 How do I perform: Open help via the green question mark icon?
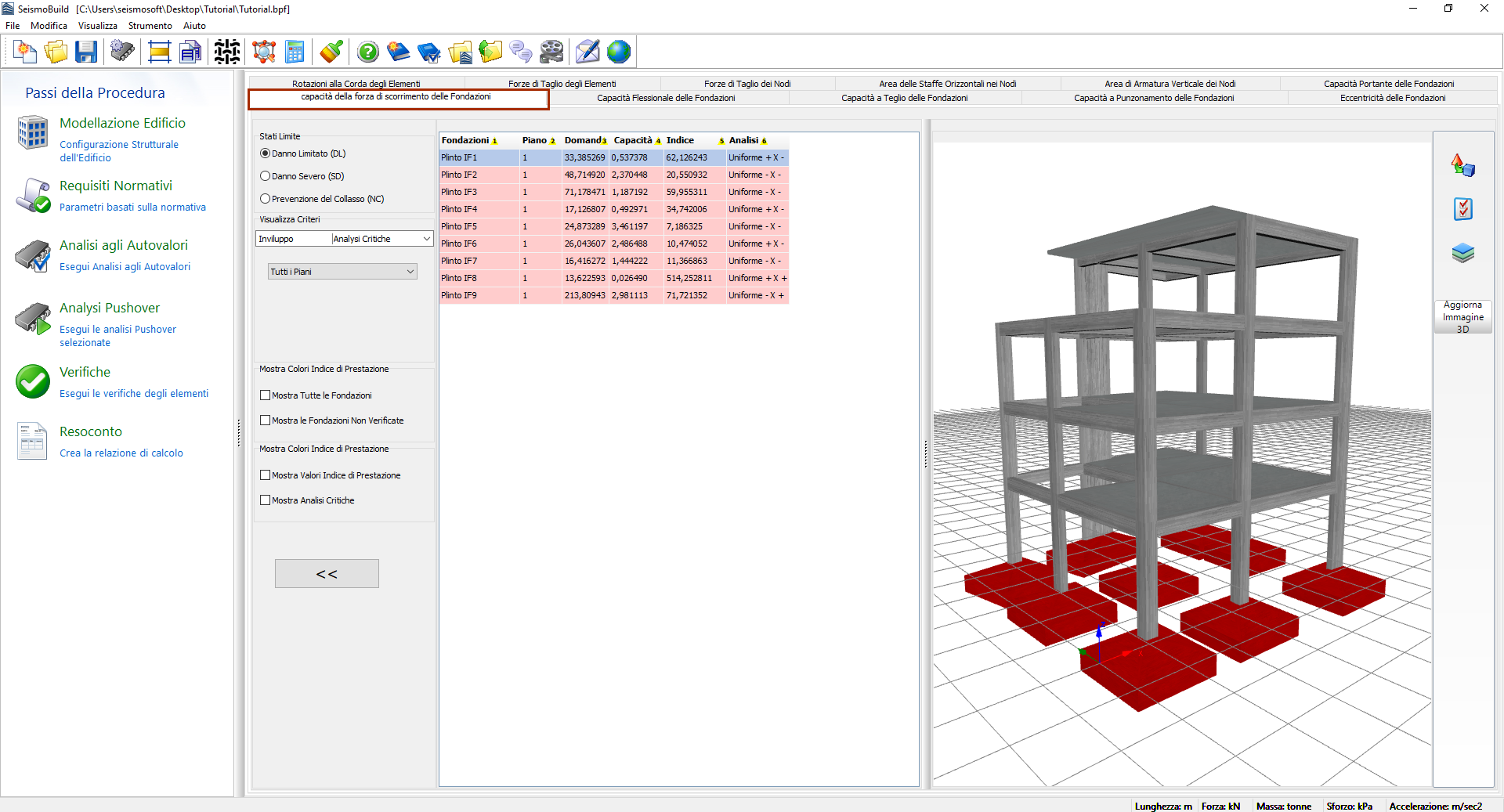(367, 52)
